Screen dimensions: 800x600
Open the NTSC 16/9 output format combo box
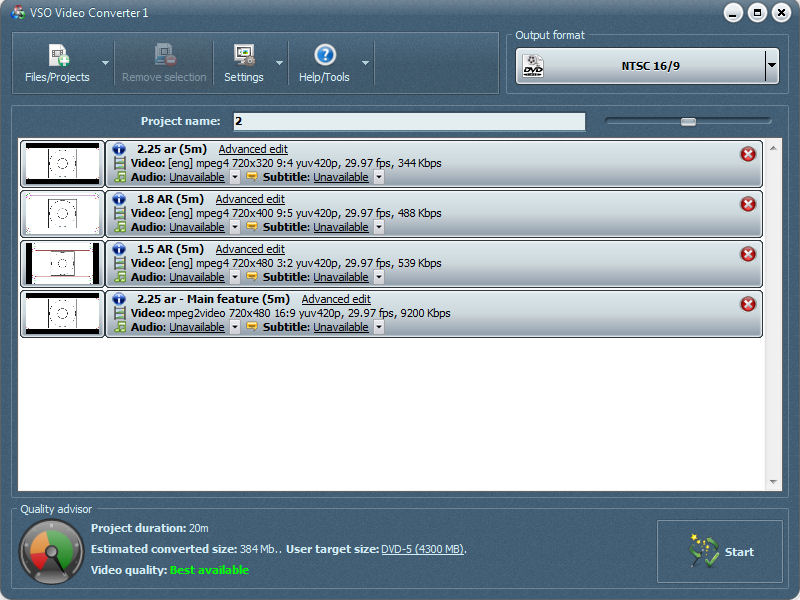647,66
